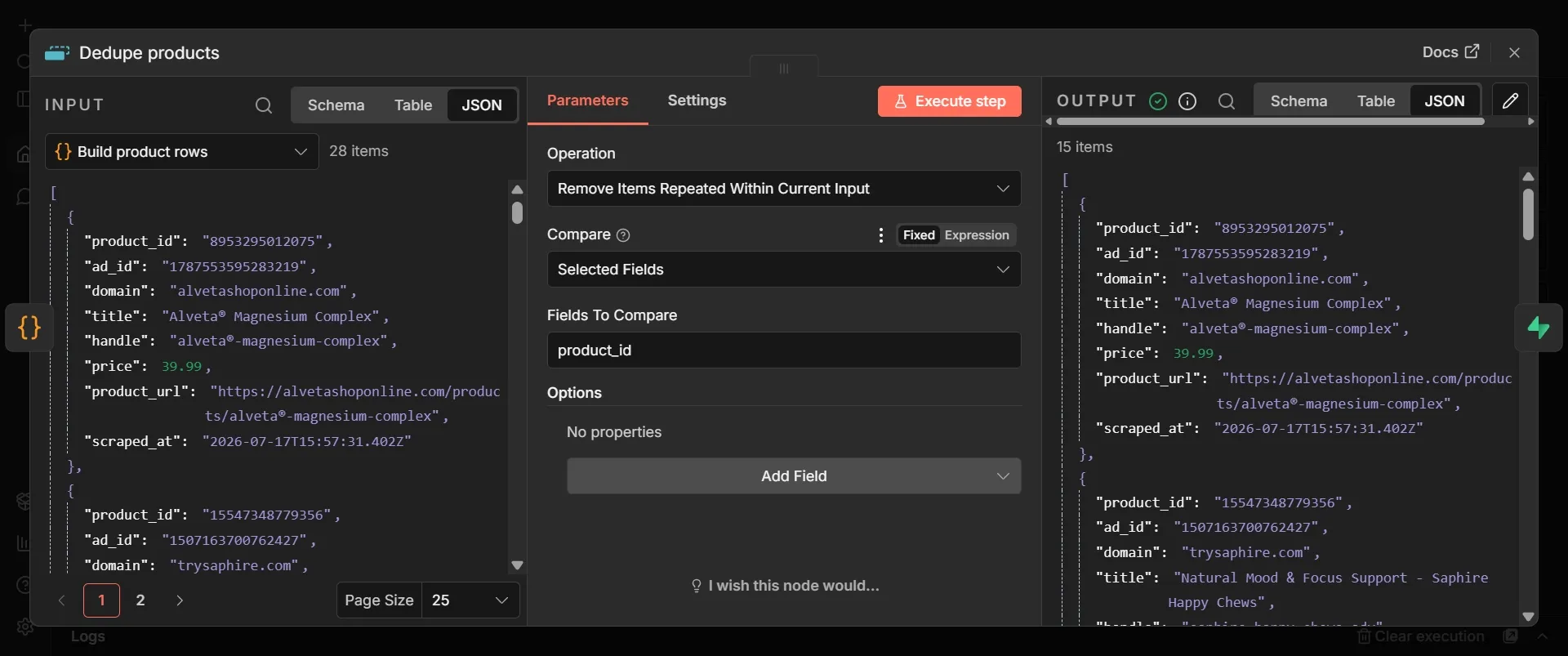Click input ad_id "1787553595283219" value
Screen dimensions: 1568x656
[x=234, y=266]
